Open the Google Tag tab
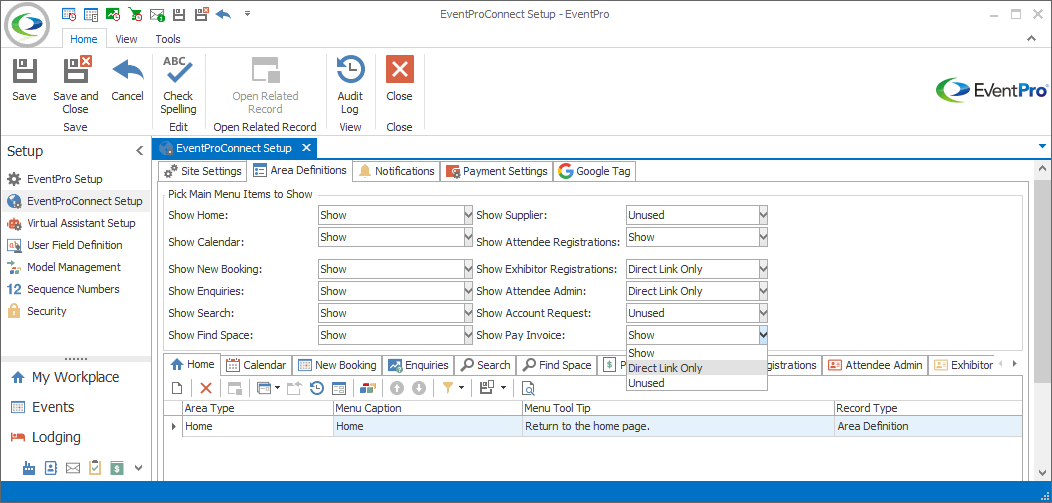 tap(594, 171)
